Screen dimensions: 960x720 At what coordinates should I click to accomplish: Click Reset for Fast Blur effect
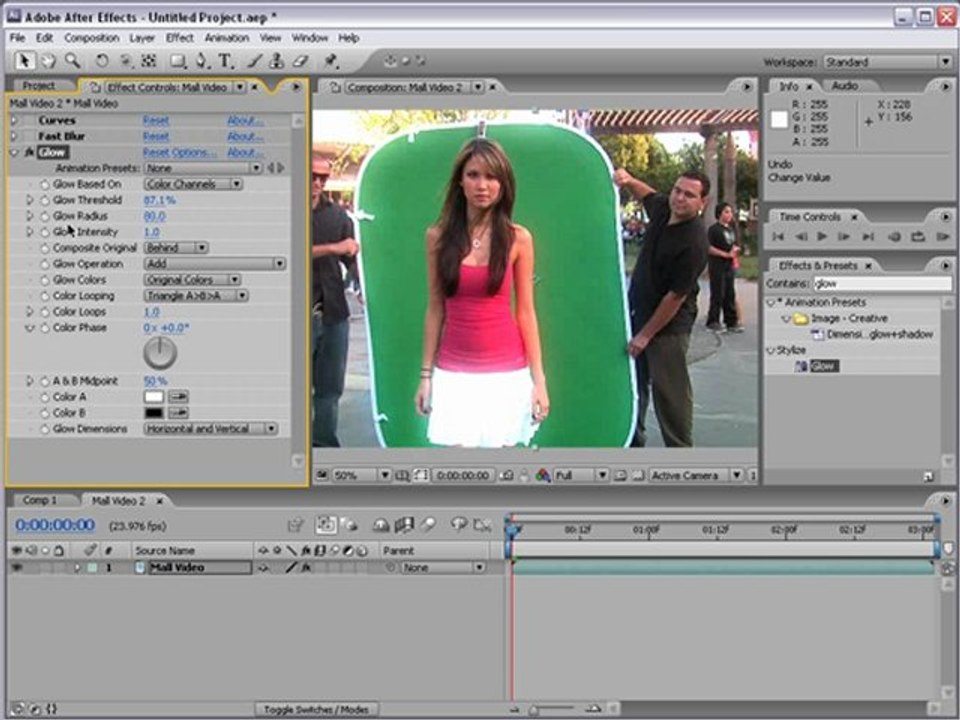point(156,137)
